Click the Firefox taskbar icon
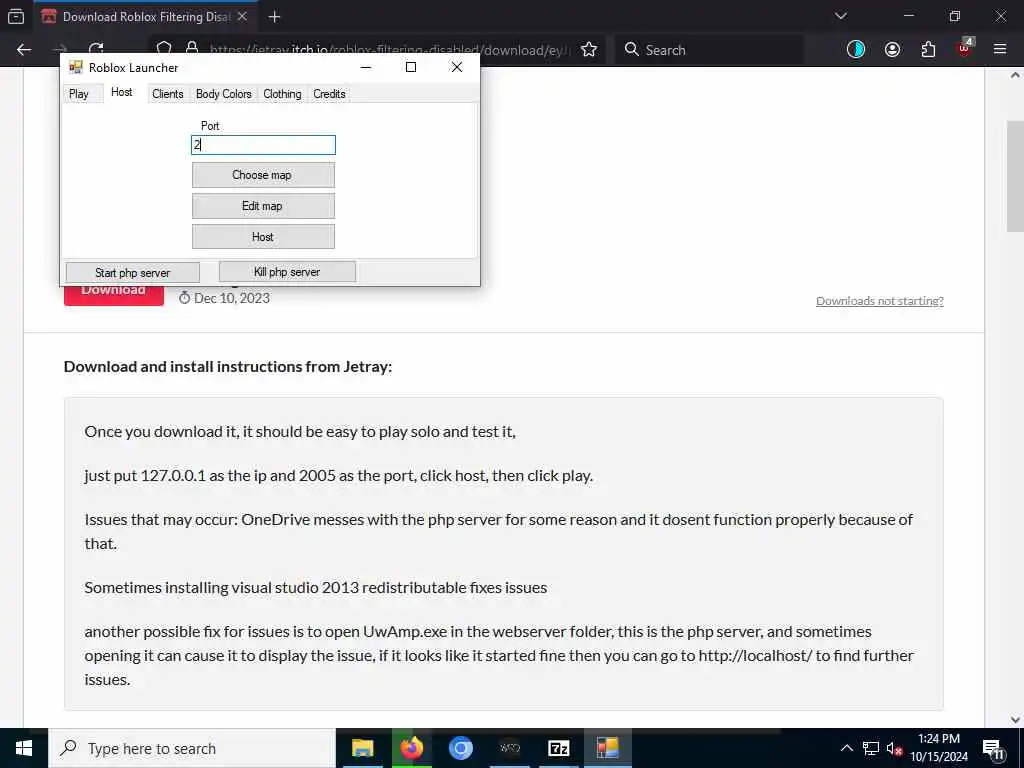 (x=411, y=748)
